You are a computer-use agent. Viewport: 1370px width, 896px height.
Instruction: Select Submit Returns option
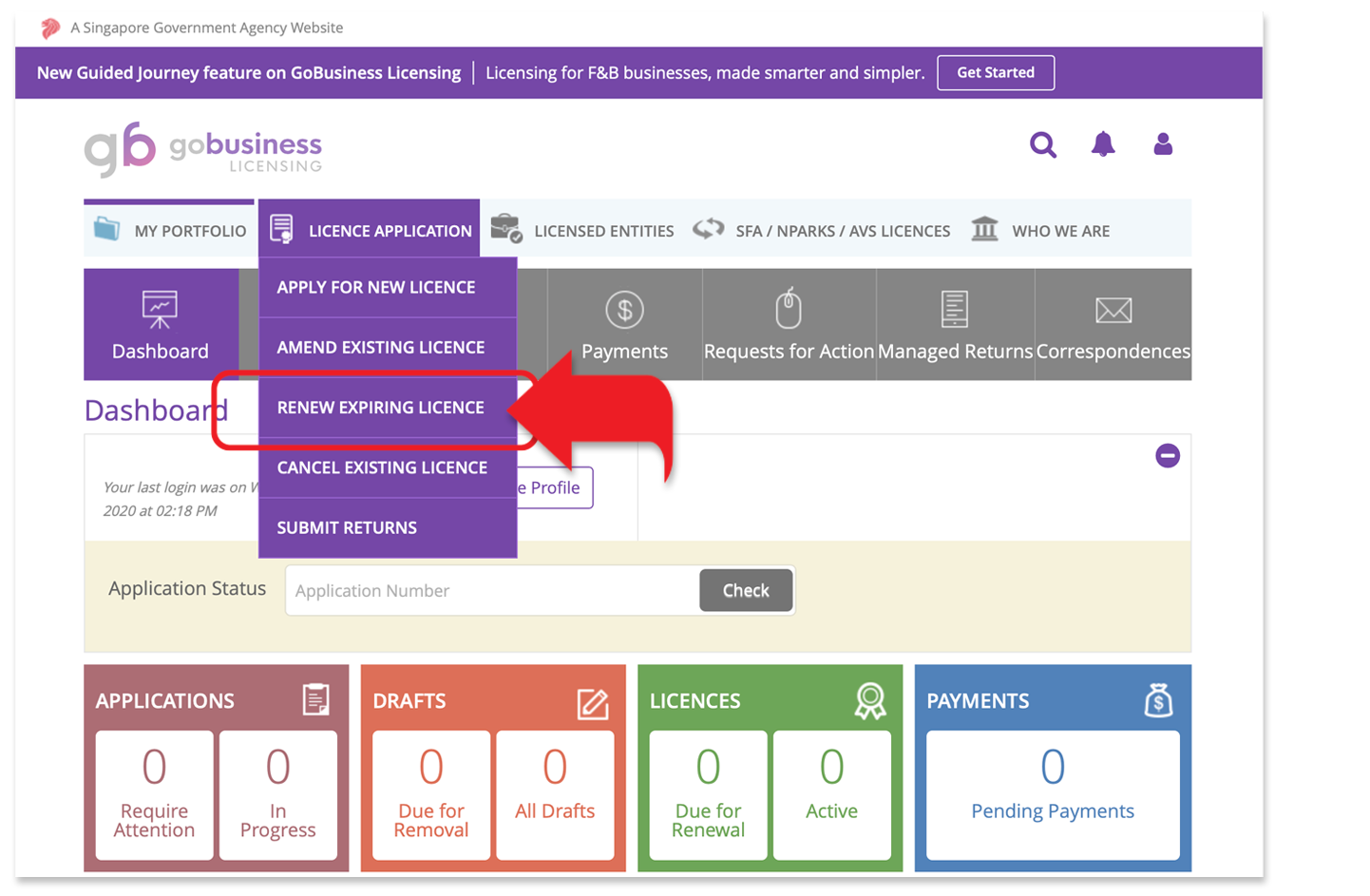[388, 527]
